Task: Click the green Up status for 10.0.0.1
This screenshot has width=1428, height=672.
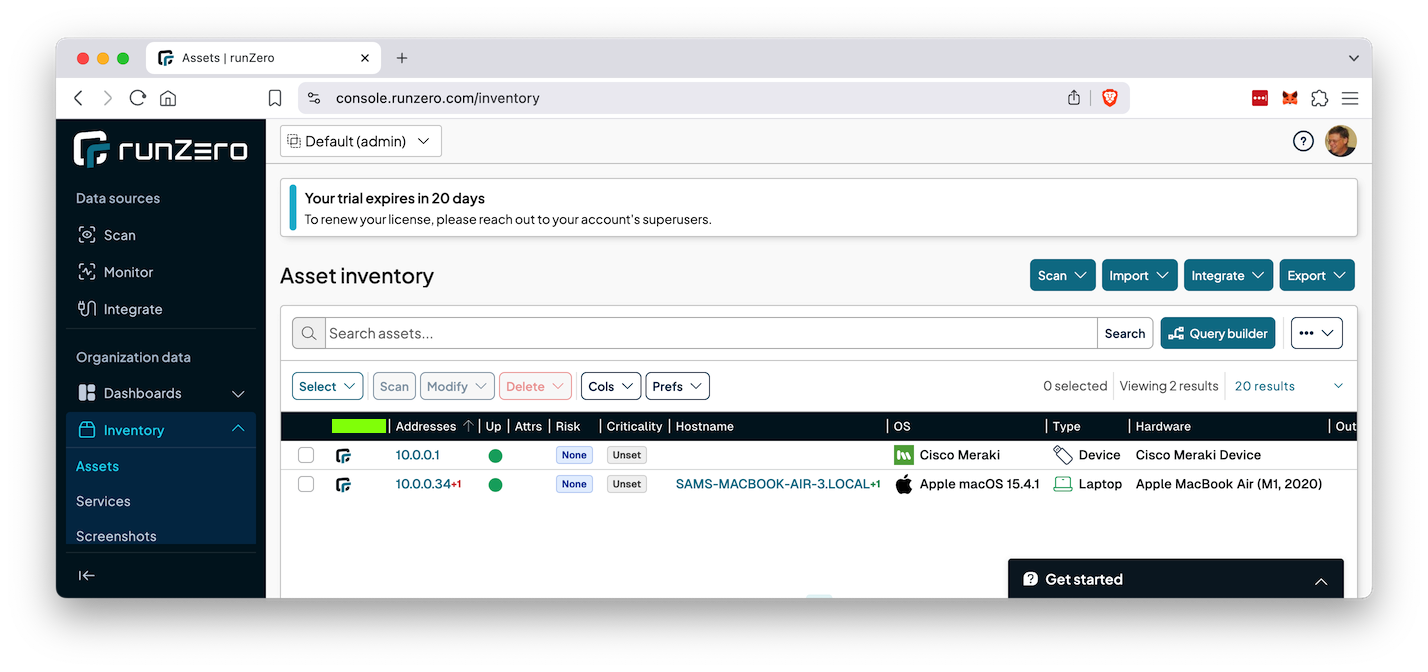Action: [x=495, y=456]
